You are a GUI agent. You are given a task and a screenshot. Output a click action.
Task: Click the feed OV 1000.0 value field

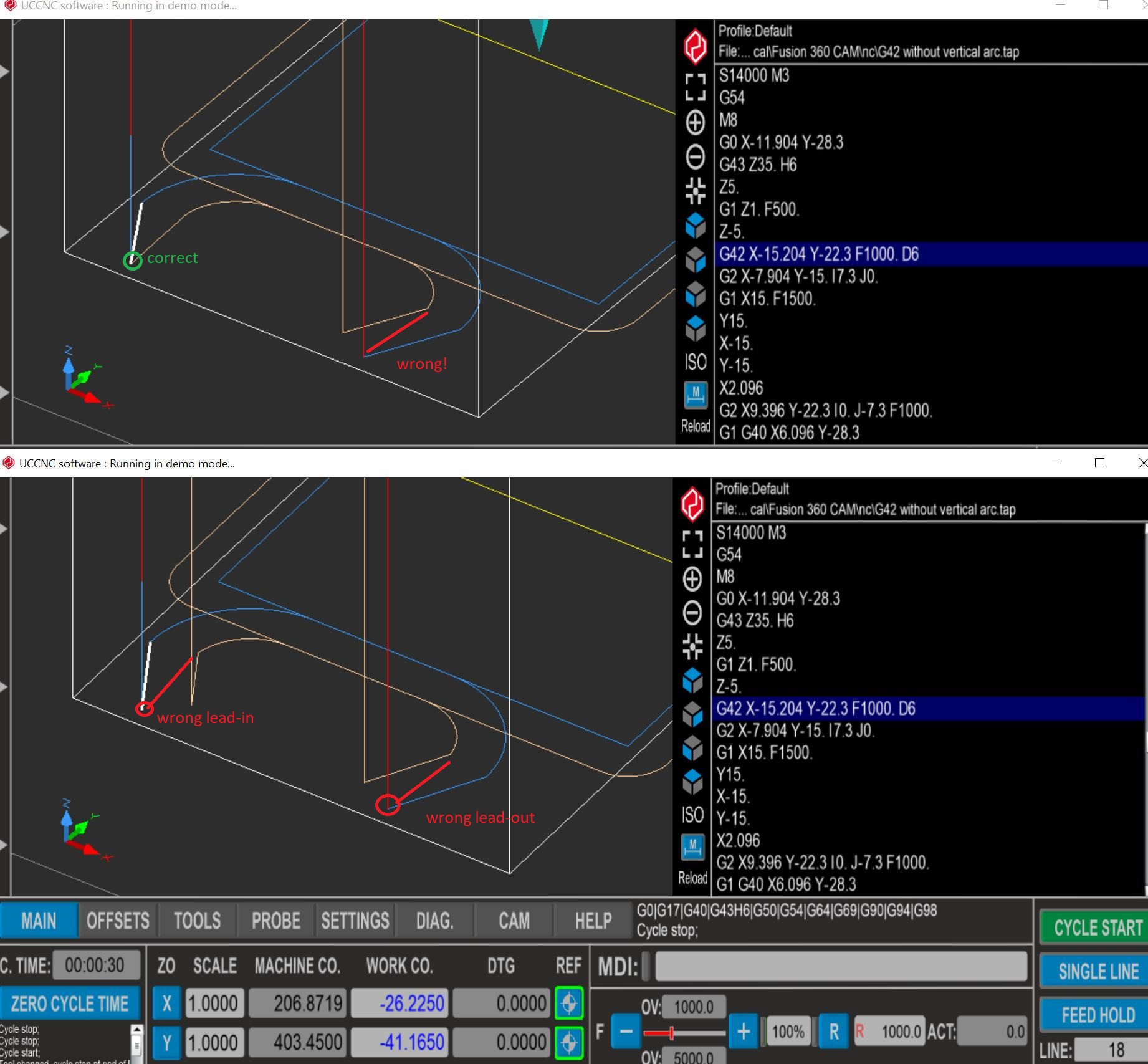pyautogui.click(x=694, y=1007)
